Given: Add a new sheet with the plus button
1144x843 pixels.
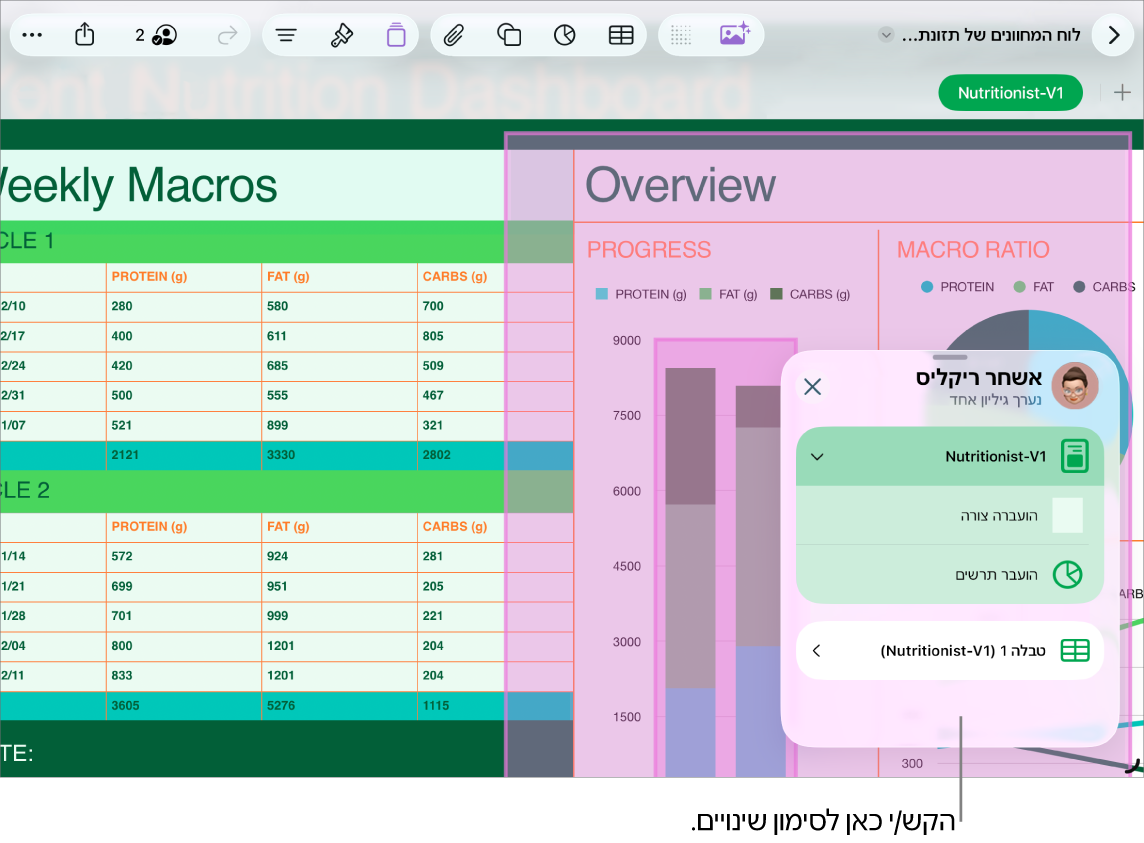Looking at the screenshot, I should [x=1122, y=93].
